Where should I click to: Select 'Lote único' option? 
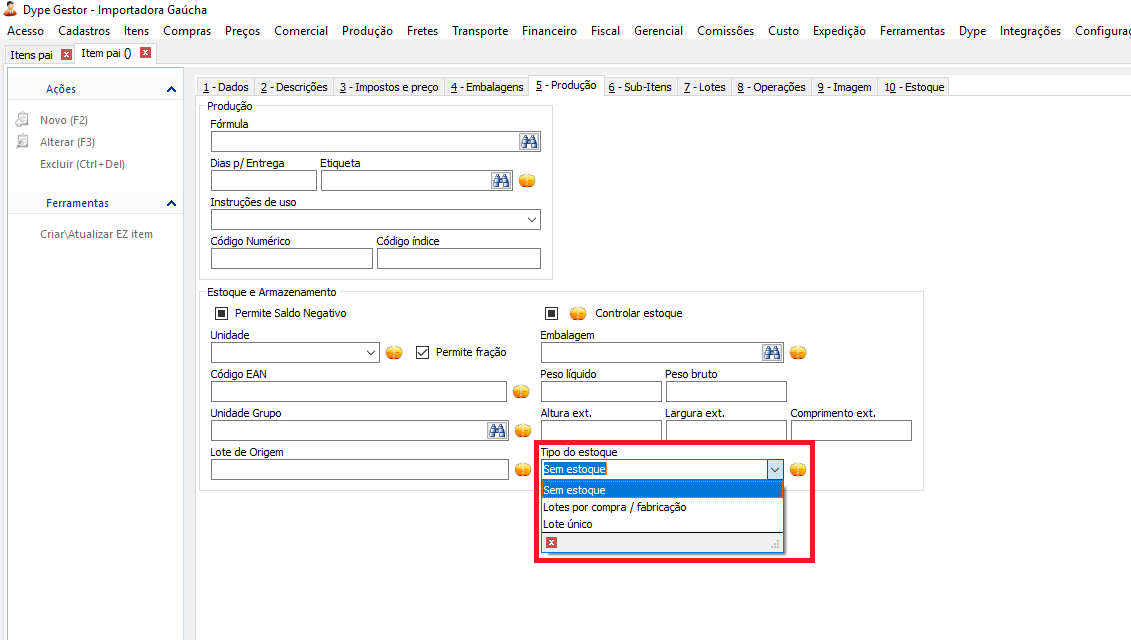662,524
